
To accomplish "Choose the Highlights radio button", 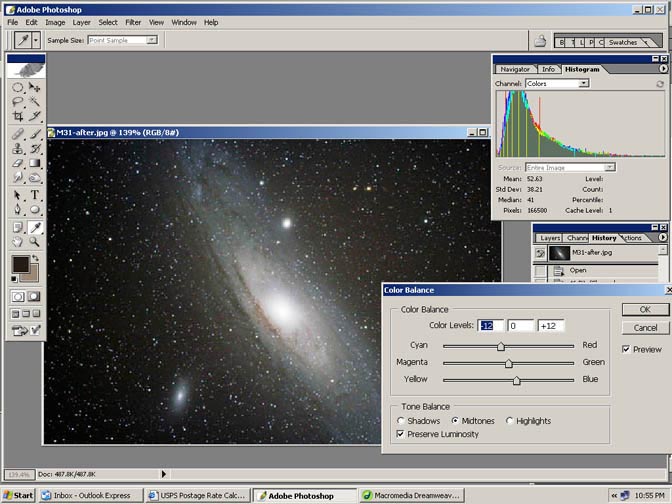I will pos(511,421).
